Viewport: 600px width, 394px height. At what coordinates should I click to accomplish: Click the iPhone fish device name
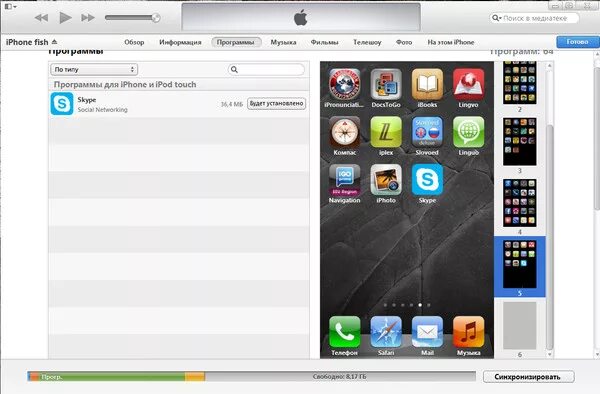[x=27, y=42]
